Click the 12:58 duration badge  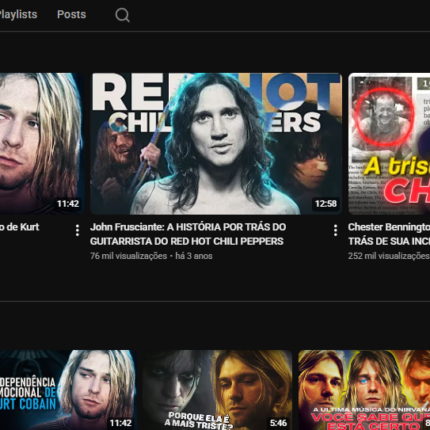(326, 204)
